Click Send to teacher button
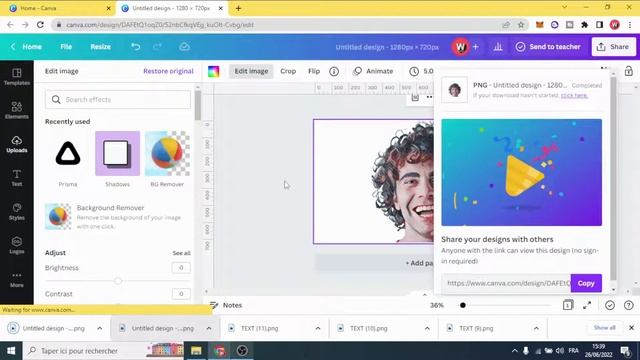 point(548,47)
